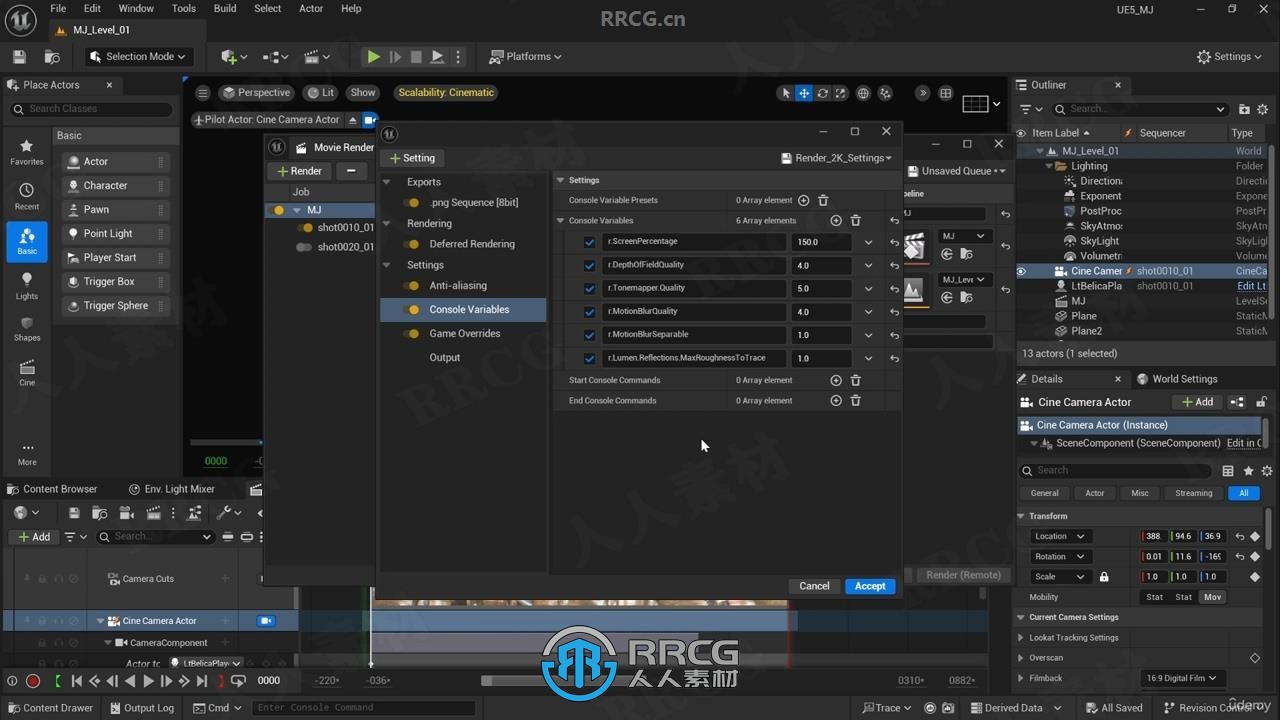Expand r.ScreenPercentage row options chevron

coord(868,242)
